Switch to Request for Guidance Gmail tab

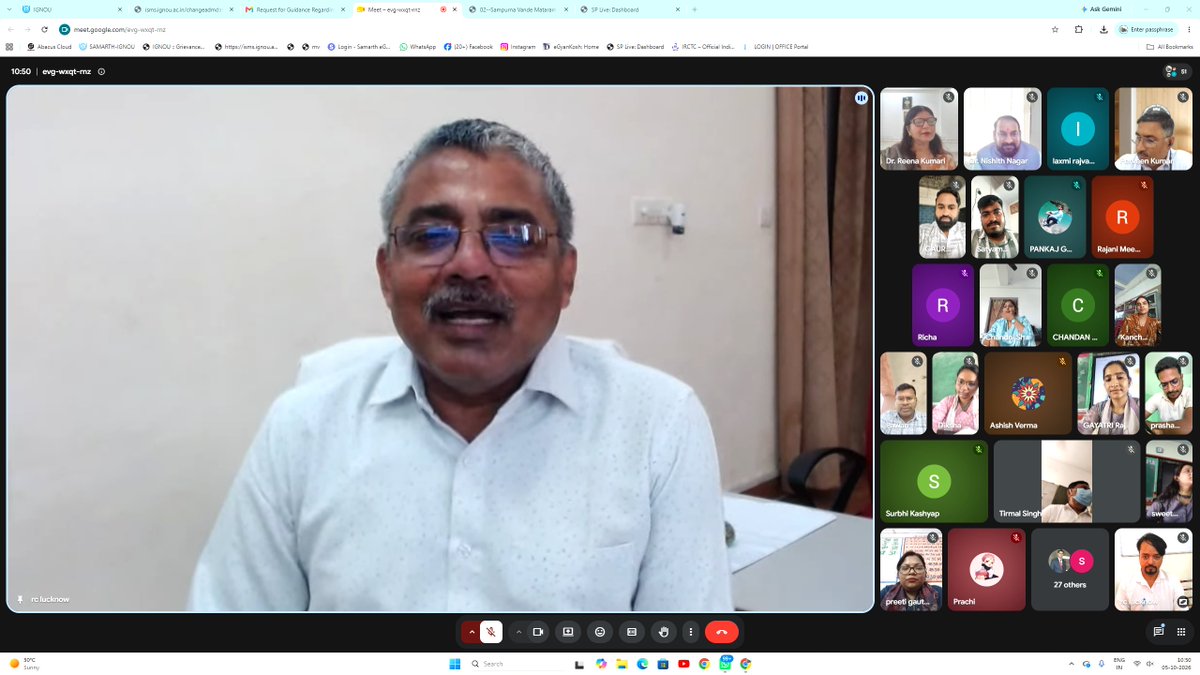tap(293, 9)
